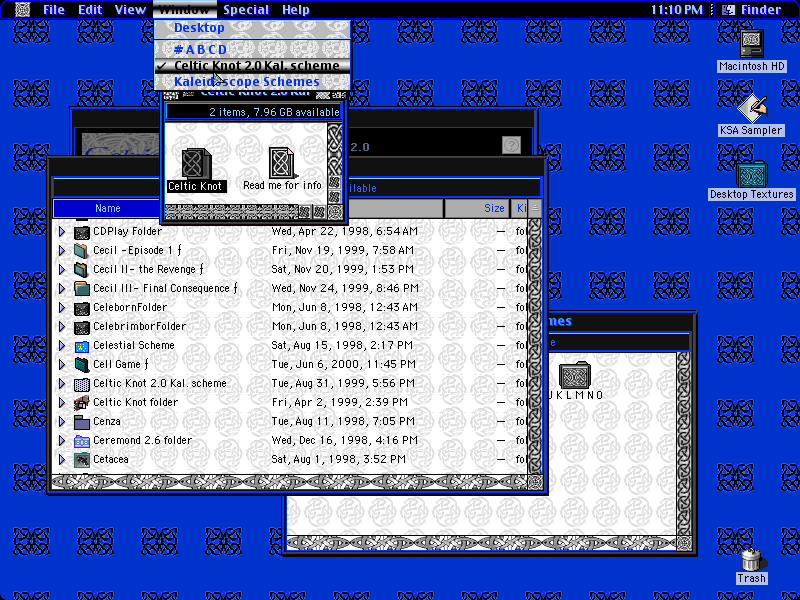The width and height of the screenshot is (800, 600).
Task: Expand the Cecil II- the Revenge disclosure triangle
Action: pyautogui.click(x=62, y=269)
